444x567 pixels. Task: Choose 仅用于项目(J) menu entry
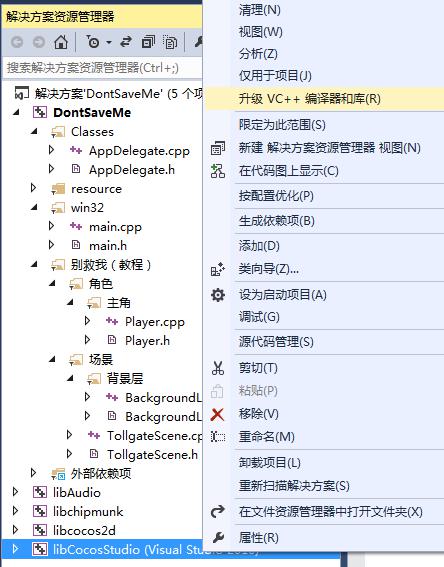point(275,76)
